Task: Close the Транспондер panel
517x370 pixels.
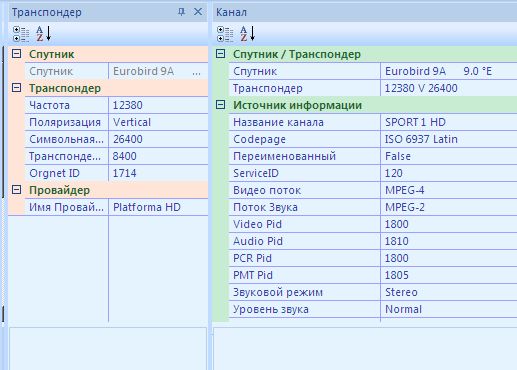Action: pos(198,12)
